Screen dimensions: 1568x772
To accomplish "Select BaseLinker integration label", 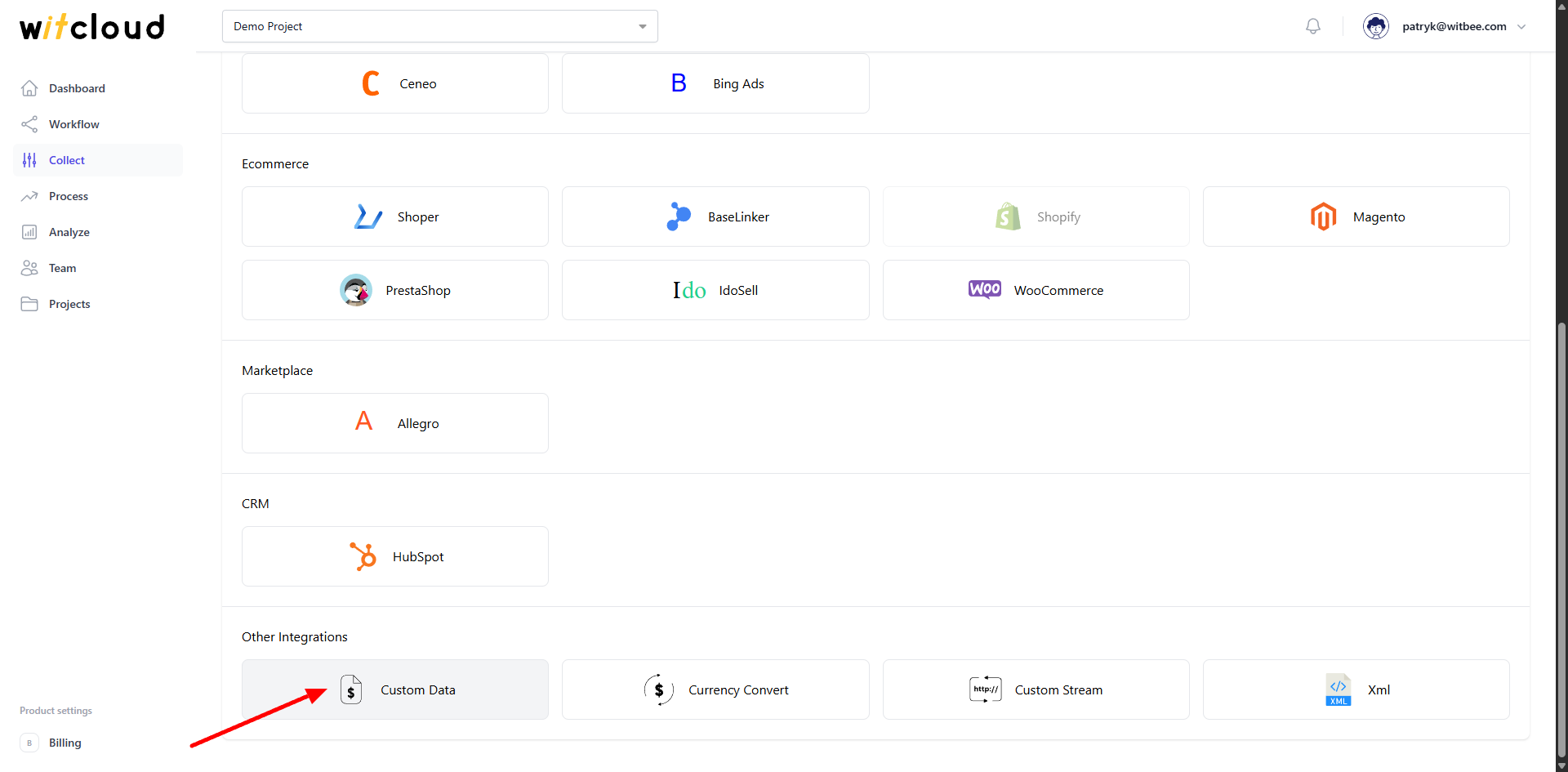I will coord(738,216).
